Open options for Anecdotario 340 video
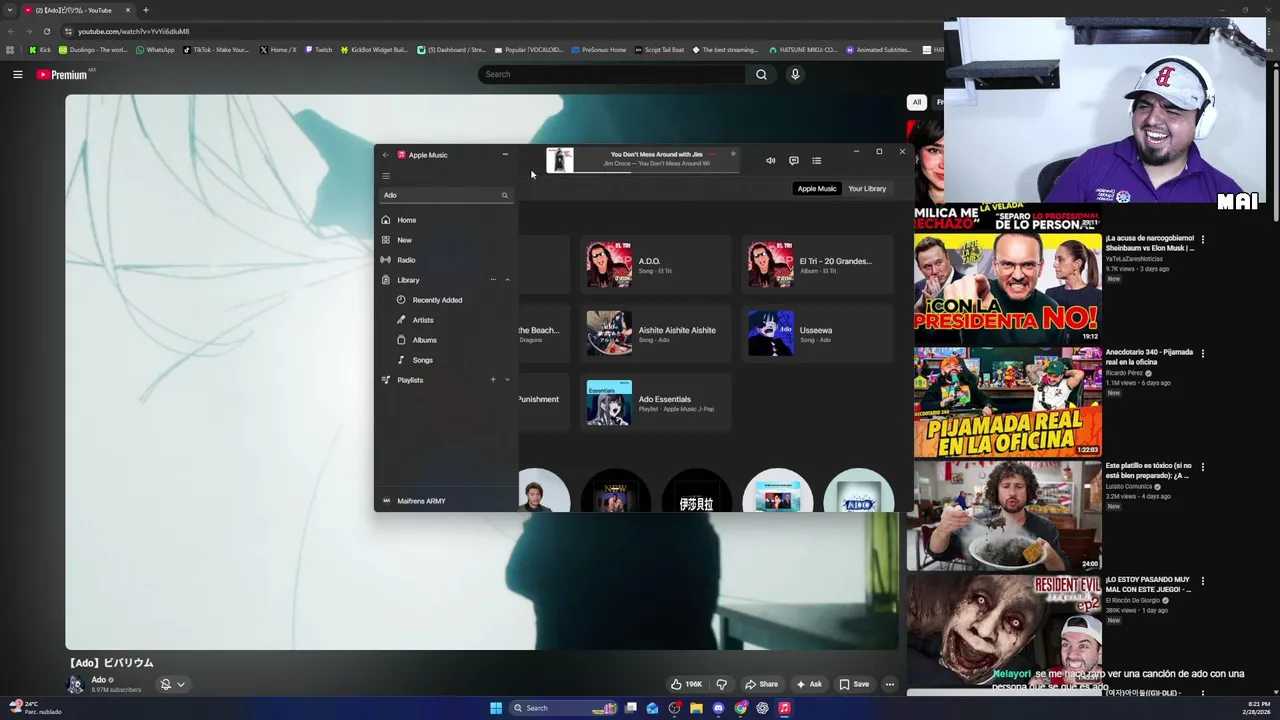The height and width of the screenshot is (720, 1280). [x=1203, y=354]
